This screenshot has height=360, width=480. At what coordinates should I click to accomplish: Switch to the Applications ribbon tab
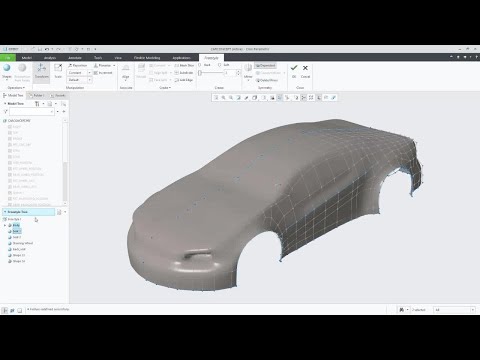coord(181,58)
